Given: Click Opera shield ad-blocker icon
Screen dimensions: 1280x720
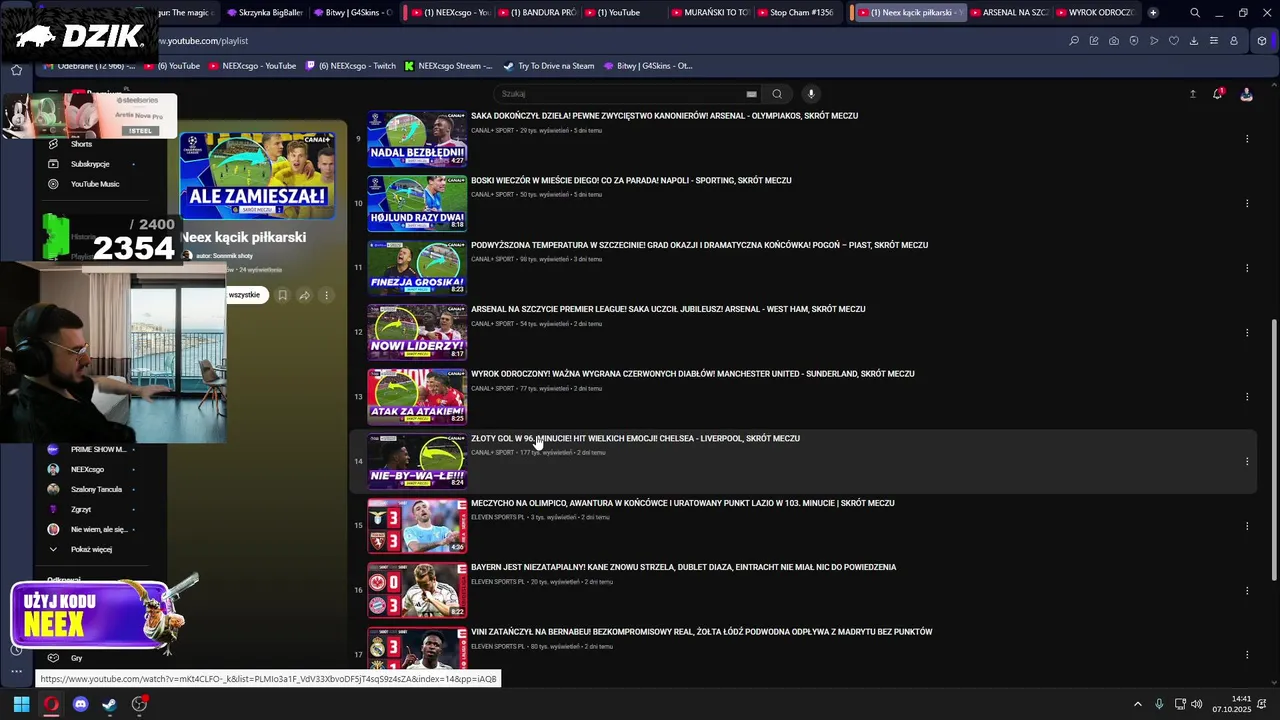Looking at the screenshot, I should point(1134,41).
